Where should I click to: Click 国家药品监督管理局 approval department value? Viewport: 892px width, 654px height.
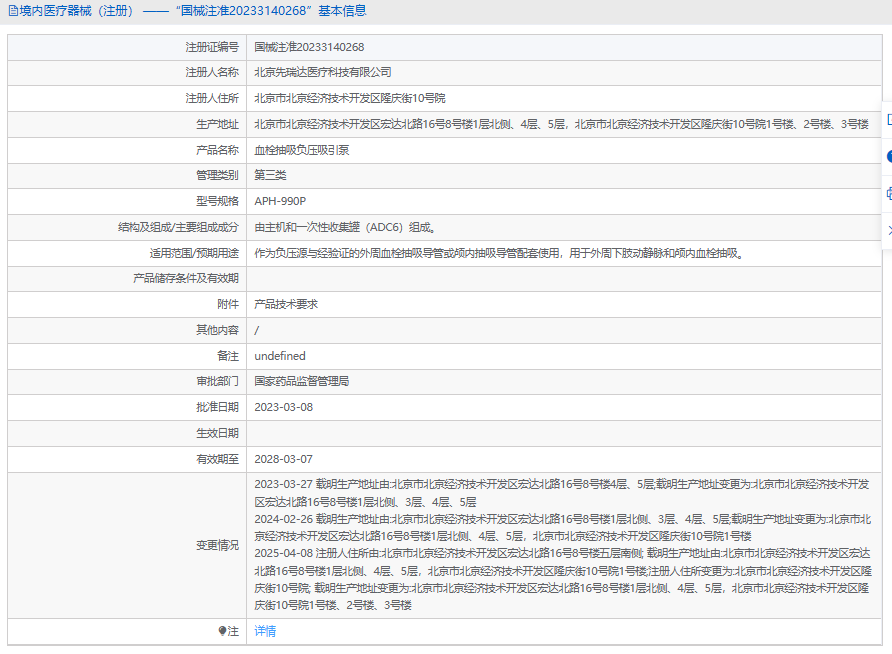coord(301,381)
